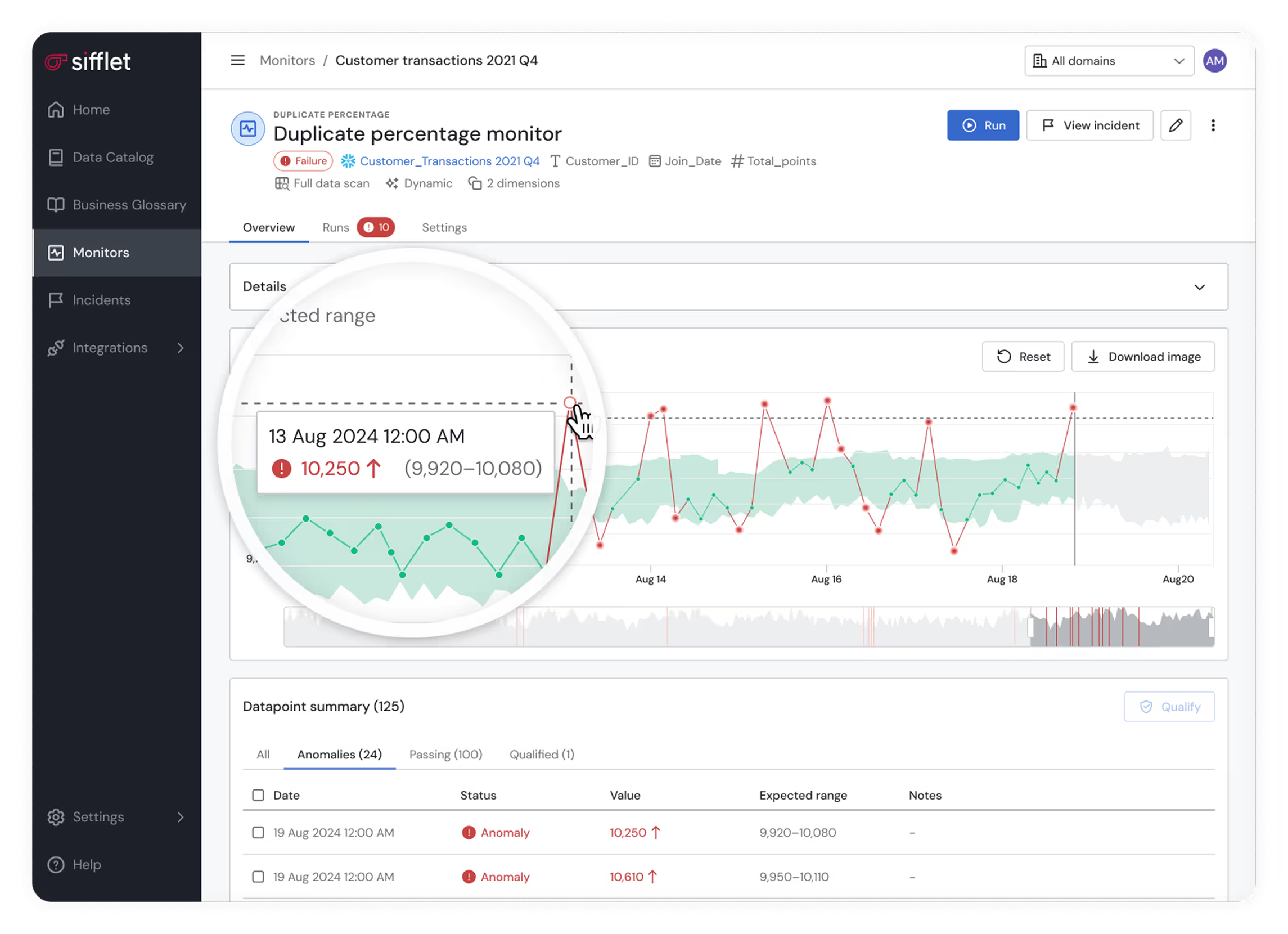Image resolution: width=1288 pixels, height=934 pixels.
Task: Expand the Details panel chevron
Action: point(1199,287)
